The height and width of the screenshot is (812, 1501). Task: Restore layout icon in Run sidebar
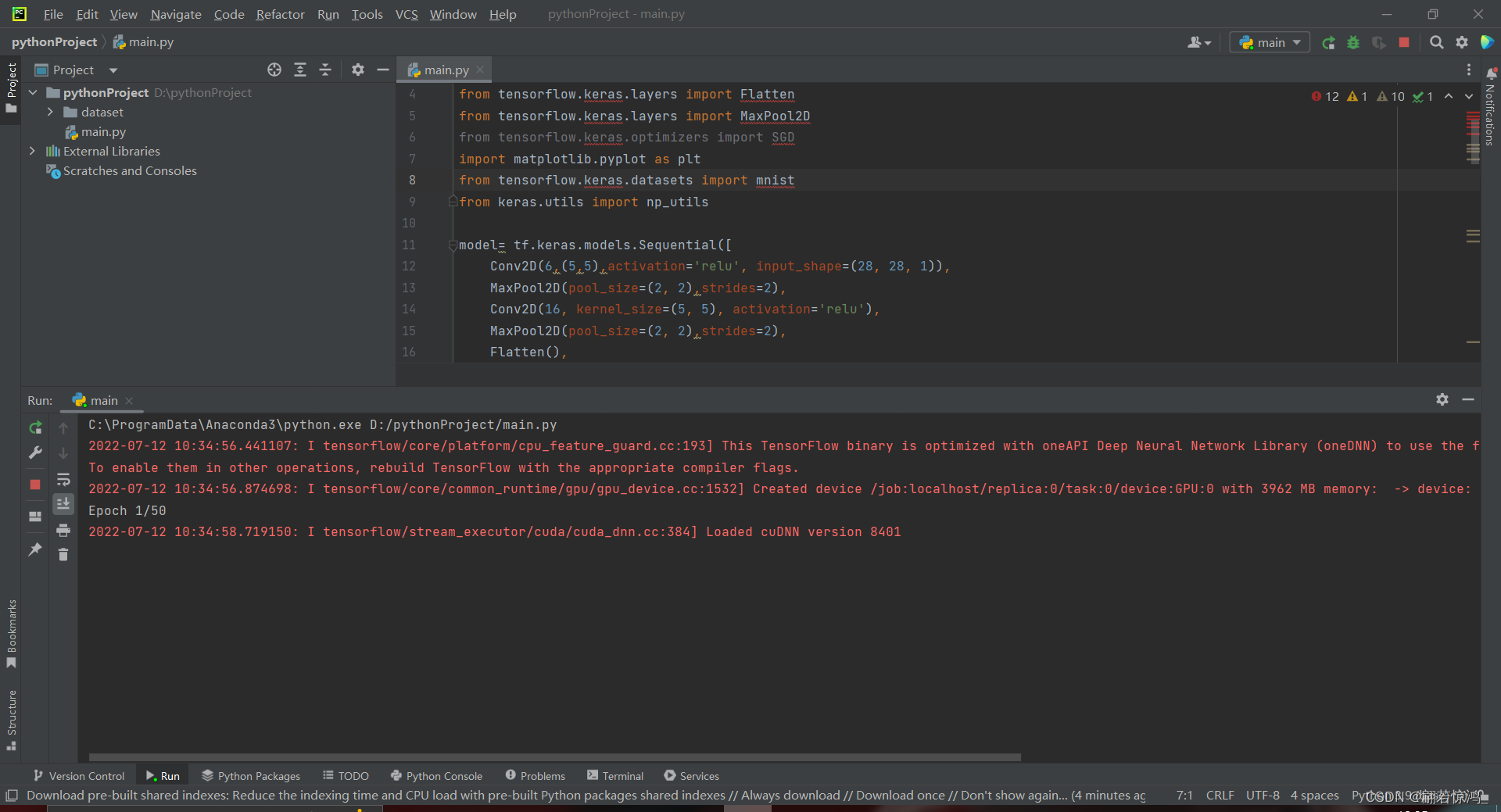tap(35, 517)
